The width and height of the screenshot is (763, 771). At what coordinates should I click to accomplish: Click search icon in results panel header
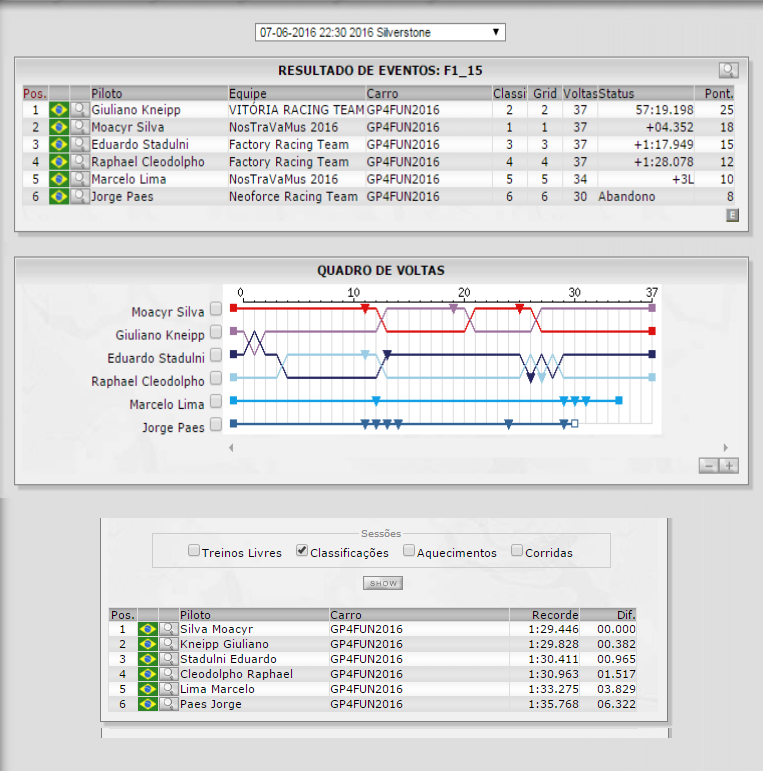(x=728, y=70)
